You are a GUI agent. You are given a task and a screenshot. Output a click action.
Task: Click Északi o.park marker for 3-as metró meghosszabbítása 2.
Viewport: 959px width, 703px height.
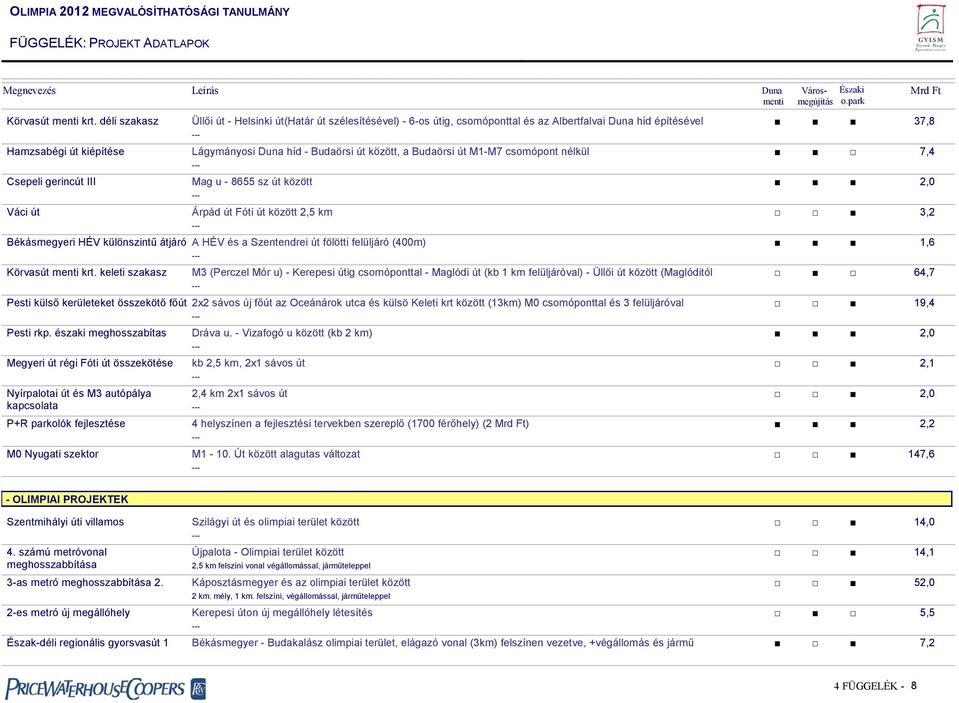click(853, 583)
